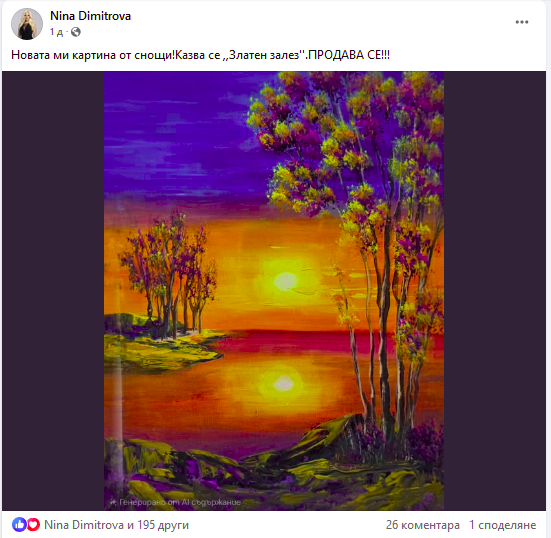Click the bright sun in the painting

tap(286, 281)
